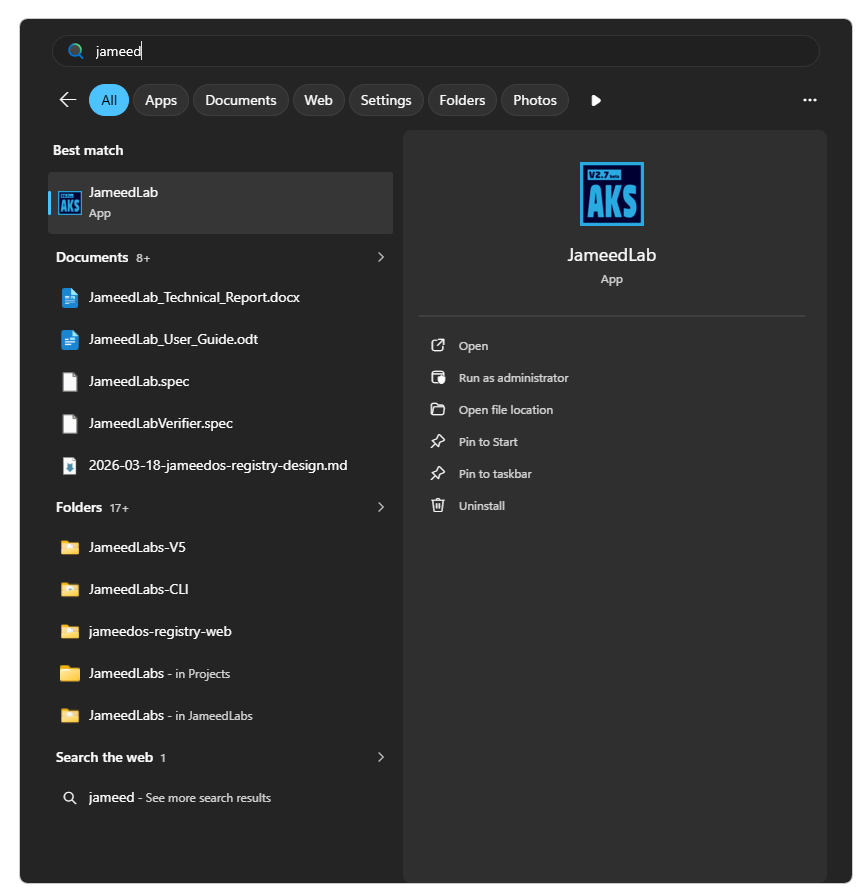Switch to the Documents filter tab

[x=241, y=100]
